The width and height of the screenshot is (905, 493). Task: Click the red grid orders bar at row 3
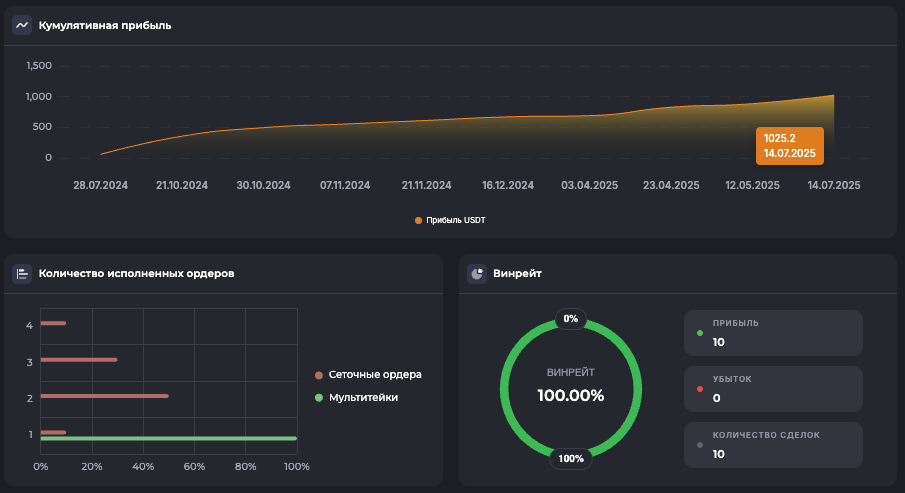(79, 360)
